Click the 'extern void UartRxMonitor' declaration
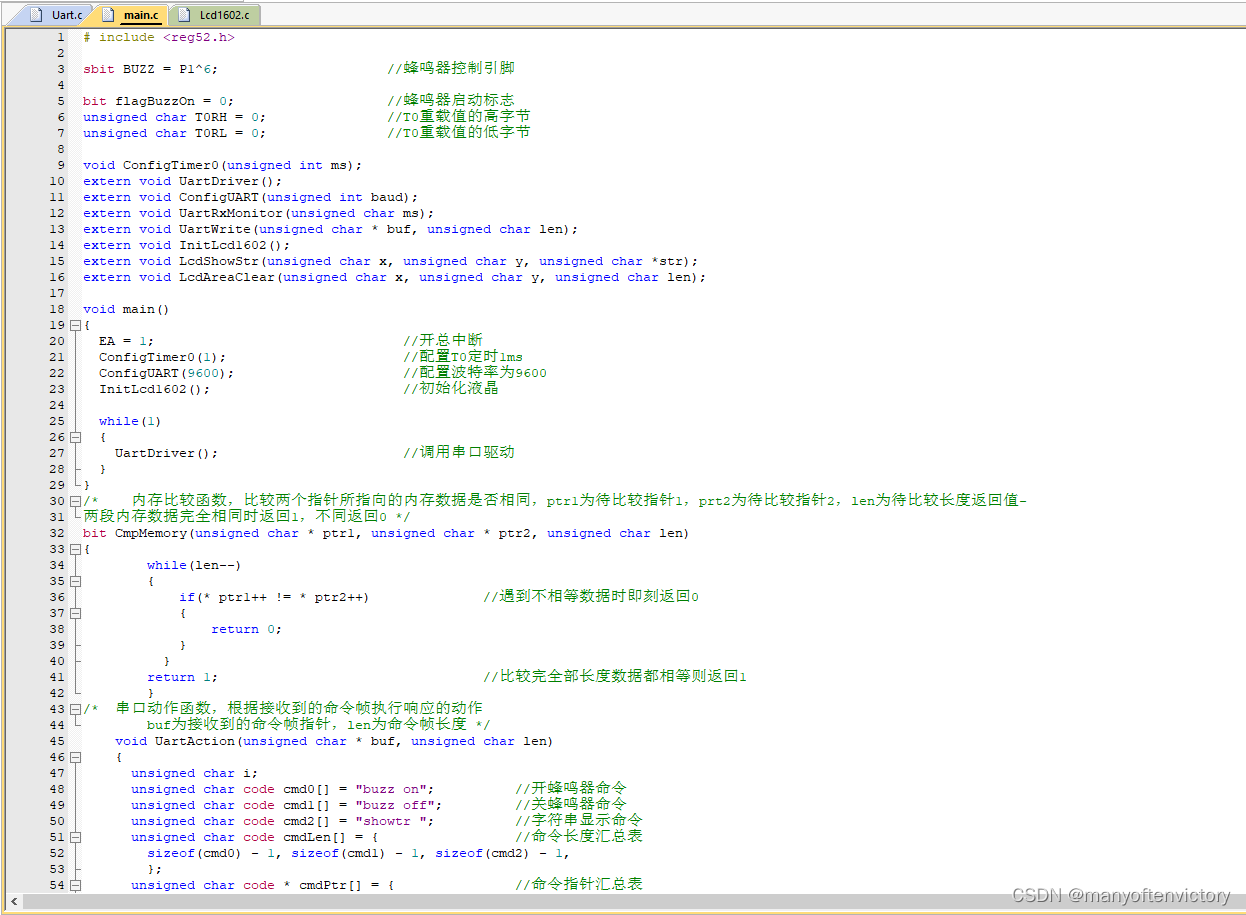1246x915 pixels. [258, 213]
